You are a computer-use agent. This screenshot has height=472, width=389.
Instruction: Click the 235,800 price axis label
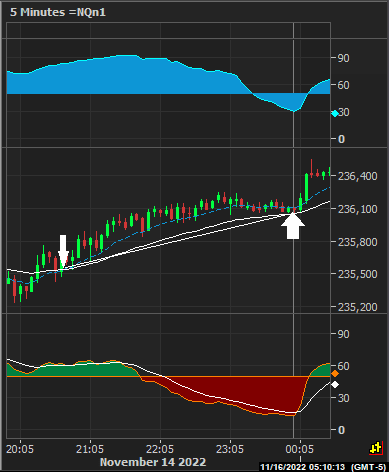coord(357,242)
